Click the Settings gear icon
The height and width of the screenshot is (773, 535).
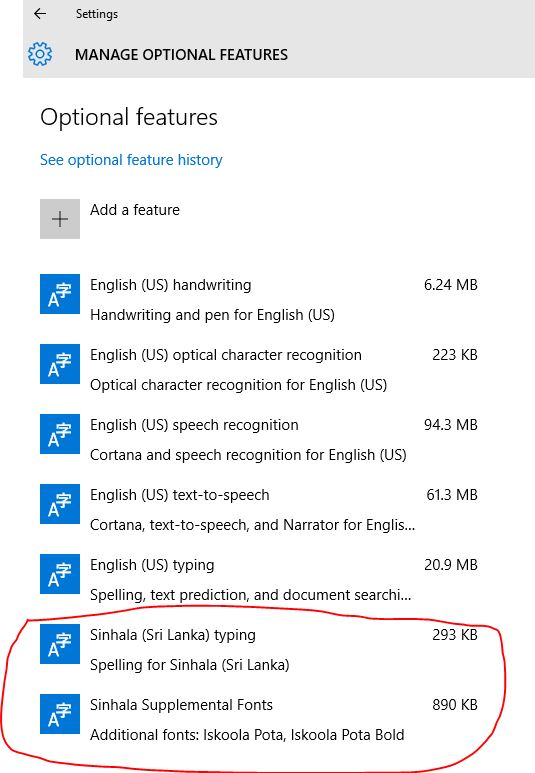[x=40, y=54]
